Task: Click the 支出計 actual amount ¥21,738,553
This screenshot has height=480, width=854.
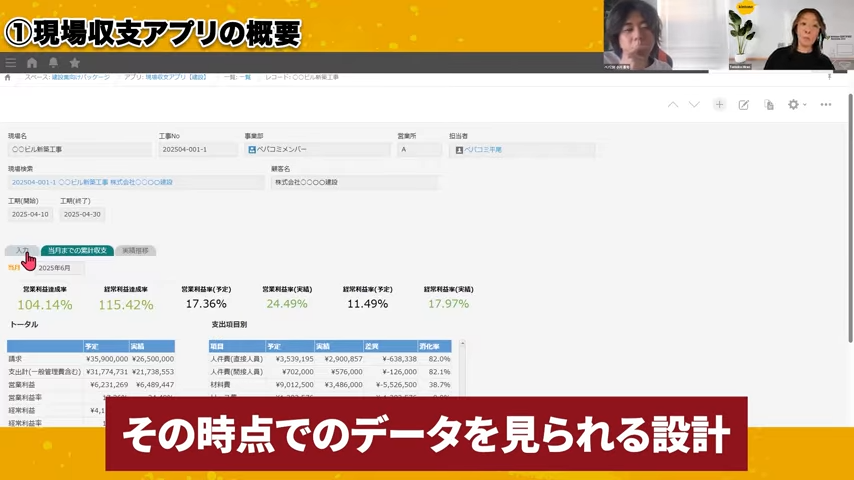Action: pyautogui.click(x=152, y=372)
